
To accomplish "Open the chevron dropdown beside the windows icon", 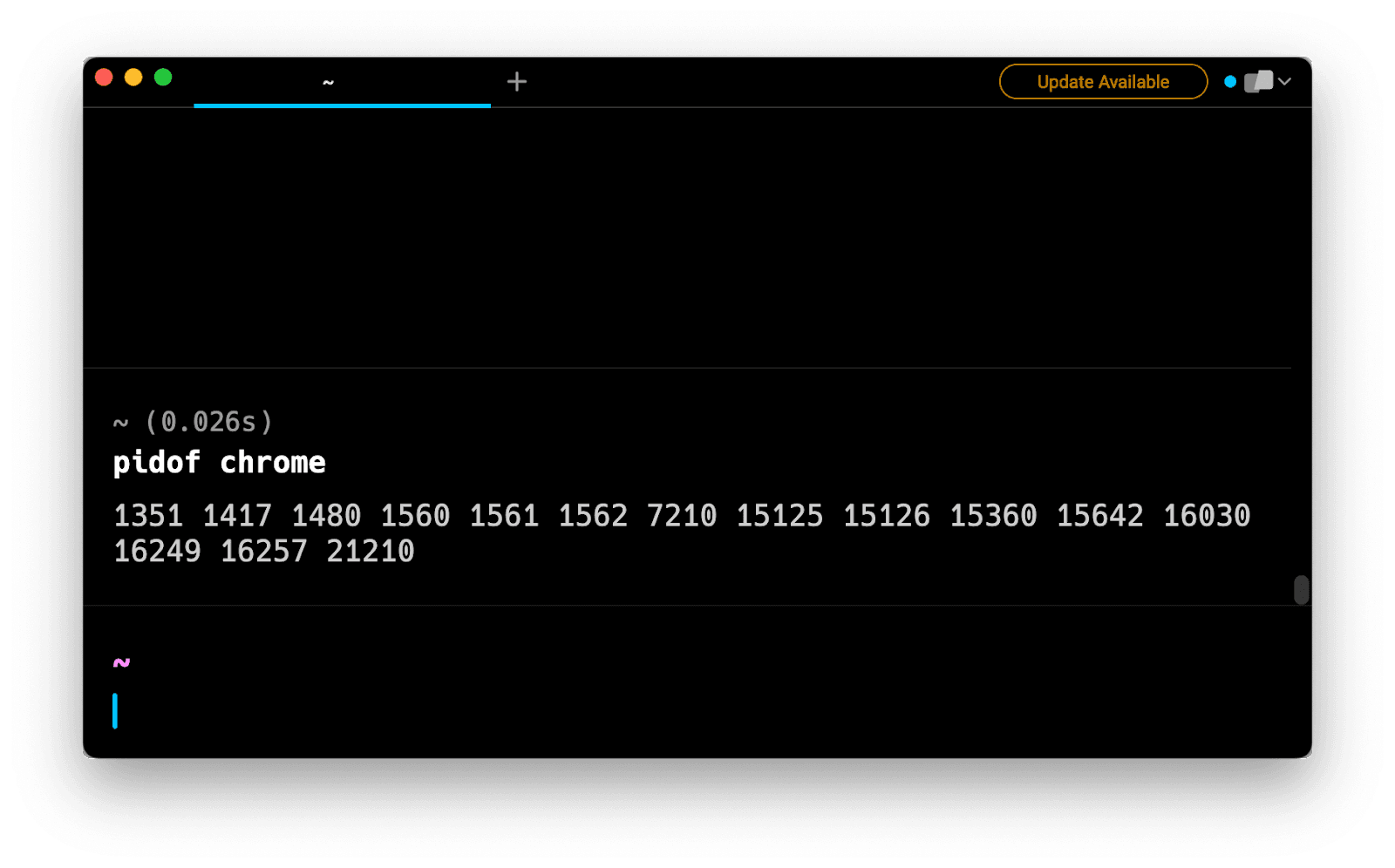I will click(x=1285, y=81).
